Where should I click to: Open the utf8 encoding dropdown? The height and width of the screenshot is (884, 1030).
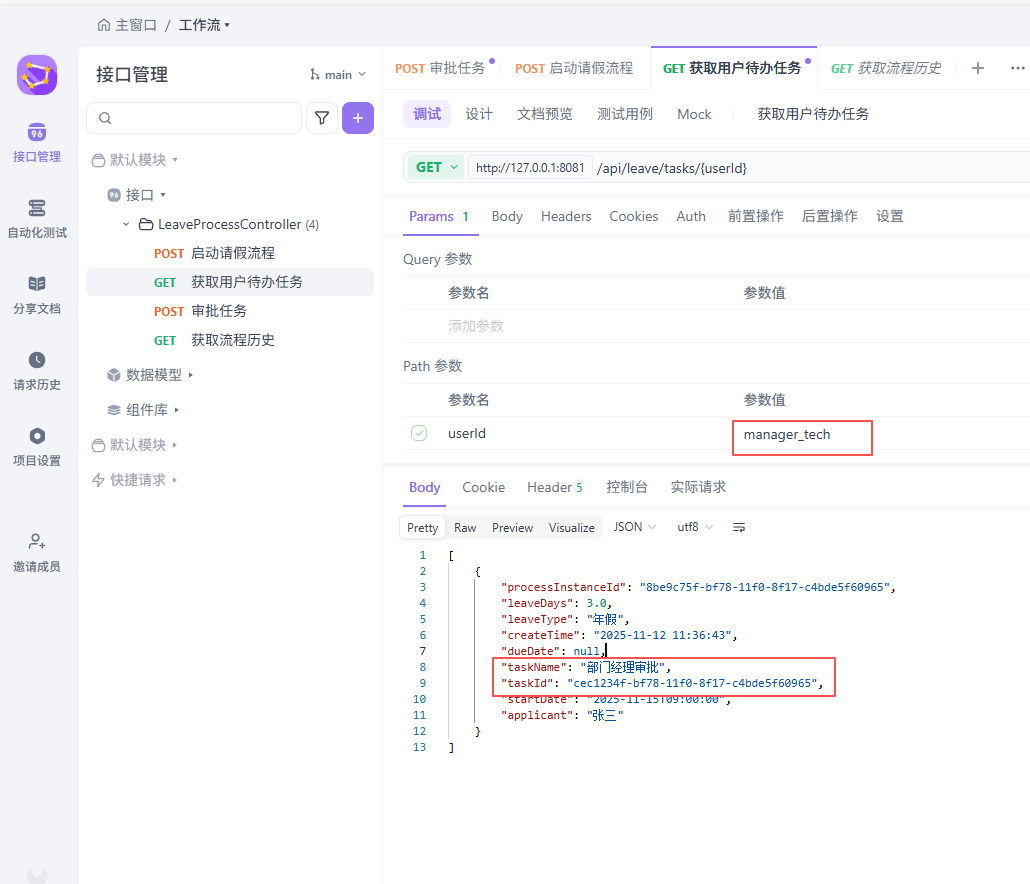coord(694,527)
